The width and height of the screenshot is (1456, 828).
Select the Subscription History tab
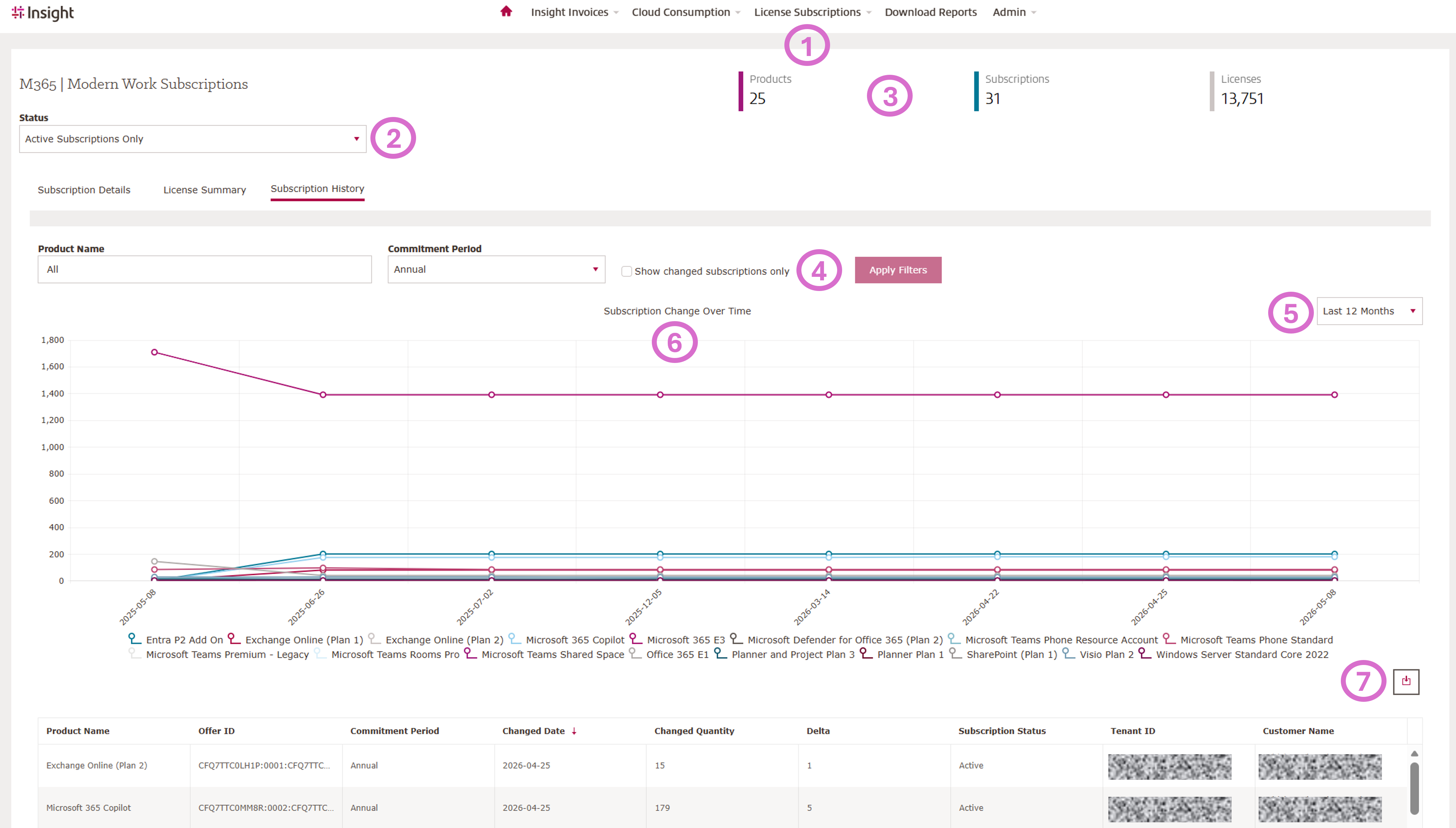(317, 189)
